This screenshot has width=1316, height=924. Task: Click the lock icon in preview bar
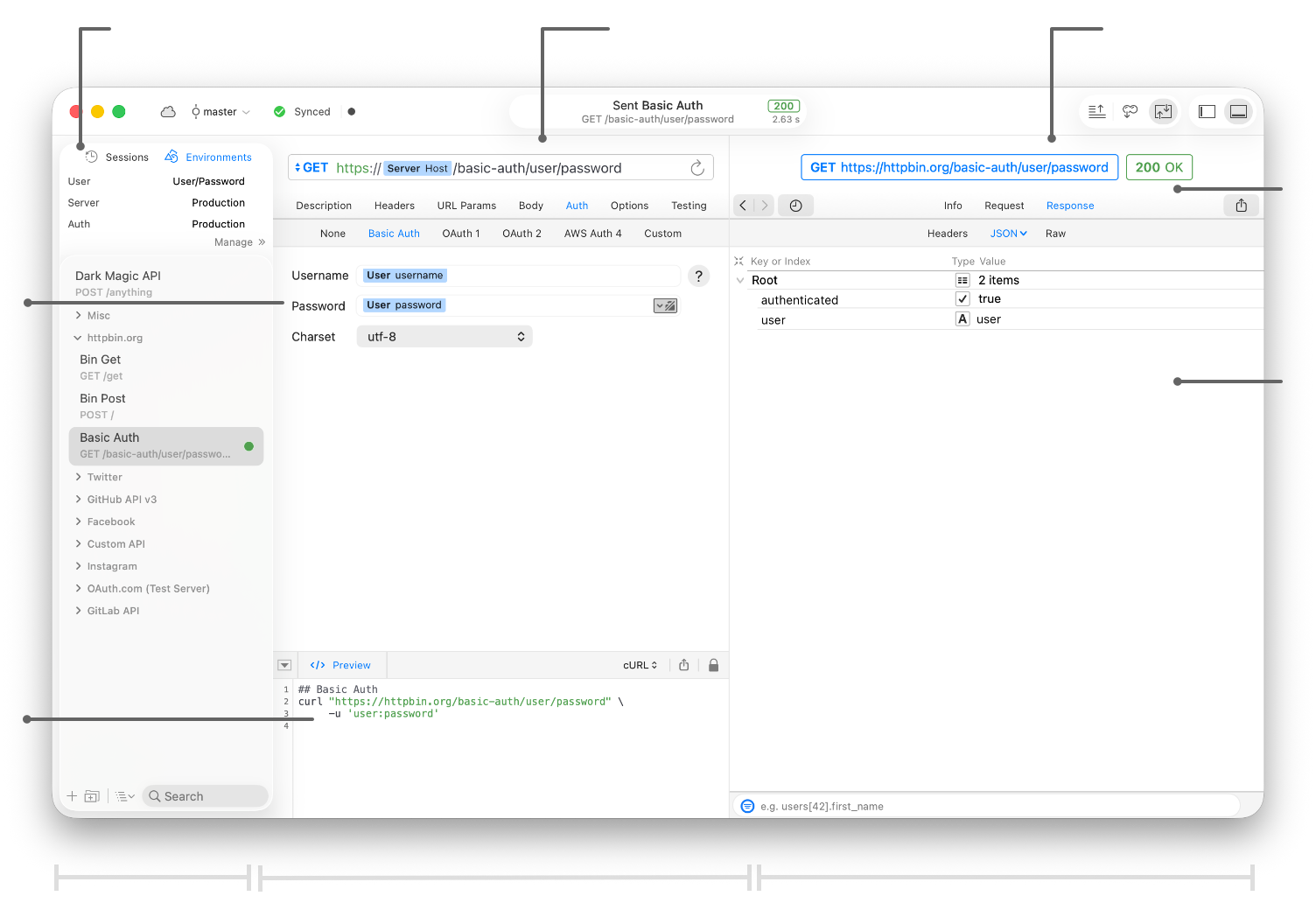click(x=713, y=666)
